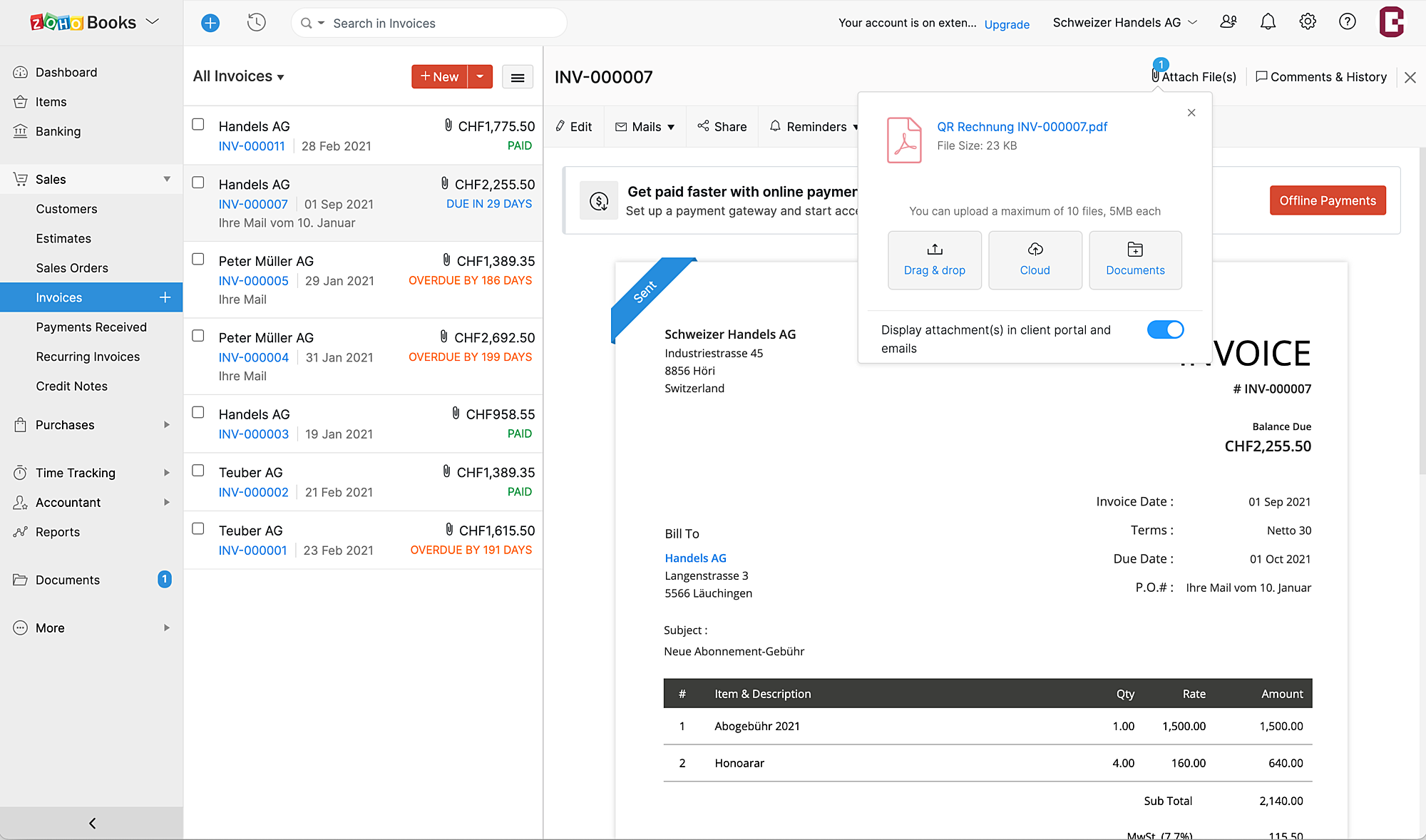Open QR Rechnung INV-000007.pdf attachment
Viewport: 1426px width, 840px height.
pyautogui.click(x=1022, y=127)
